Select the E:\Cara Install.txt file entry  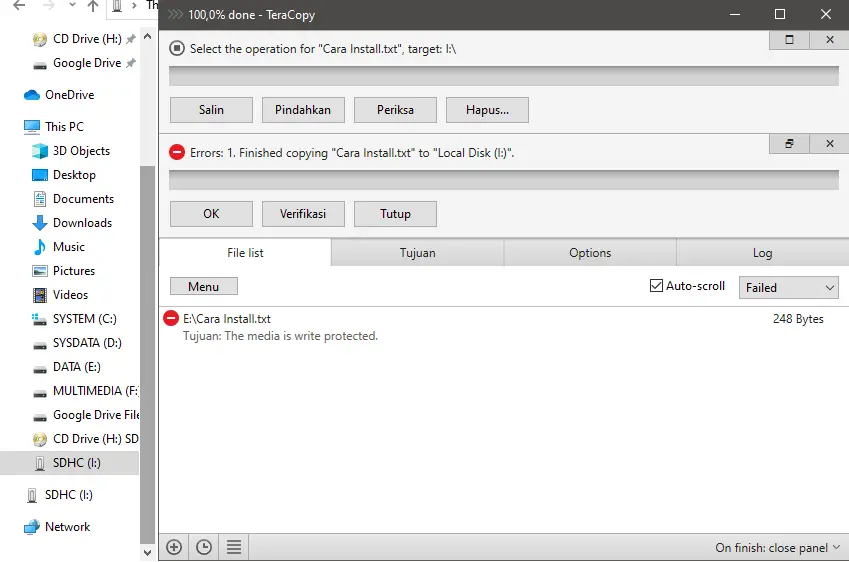tap(504, 327)
